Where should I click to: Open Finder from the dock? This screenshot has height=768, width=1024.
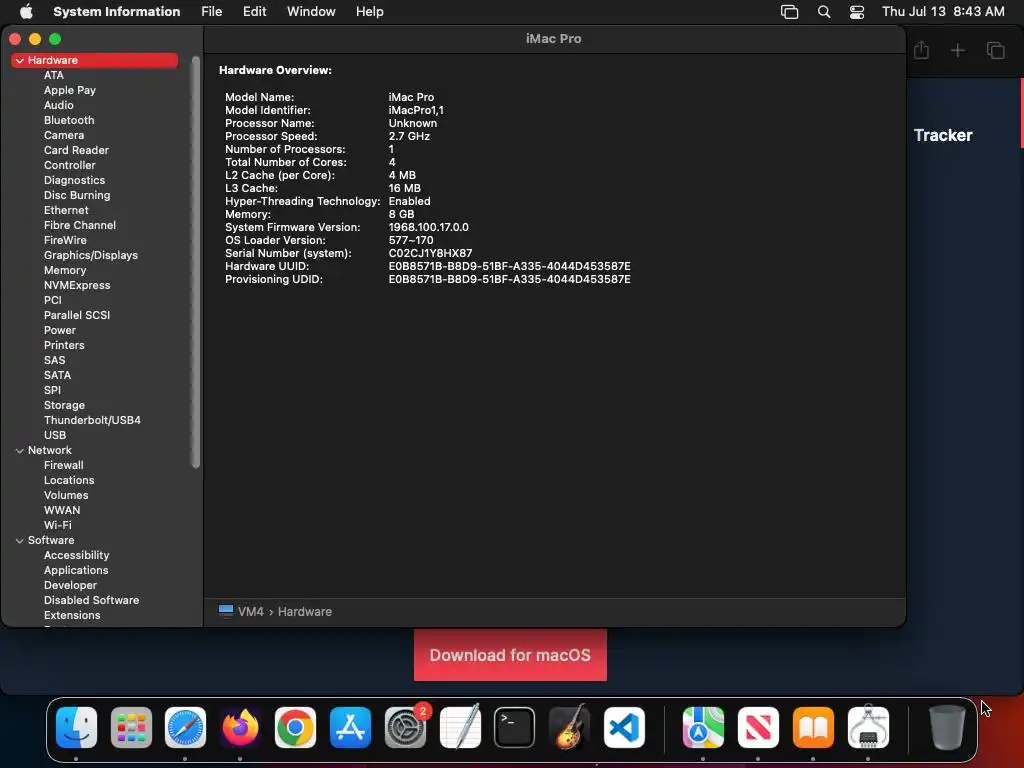click(x=76, y=727)
